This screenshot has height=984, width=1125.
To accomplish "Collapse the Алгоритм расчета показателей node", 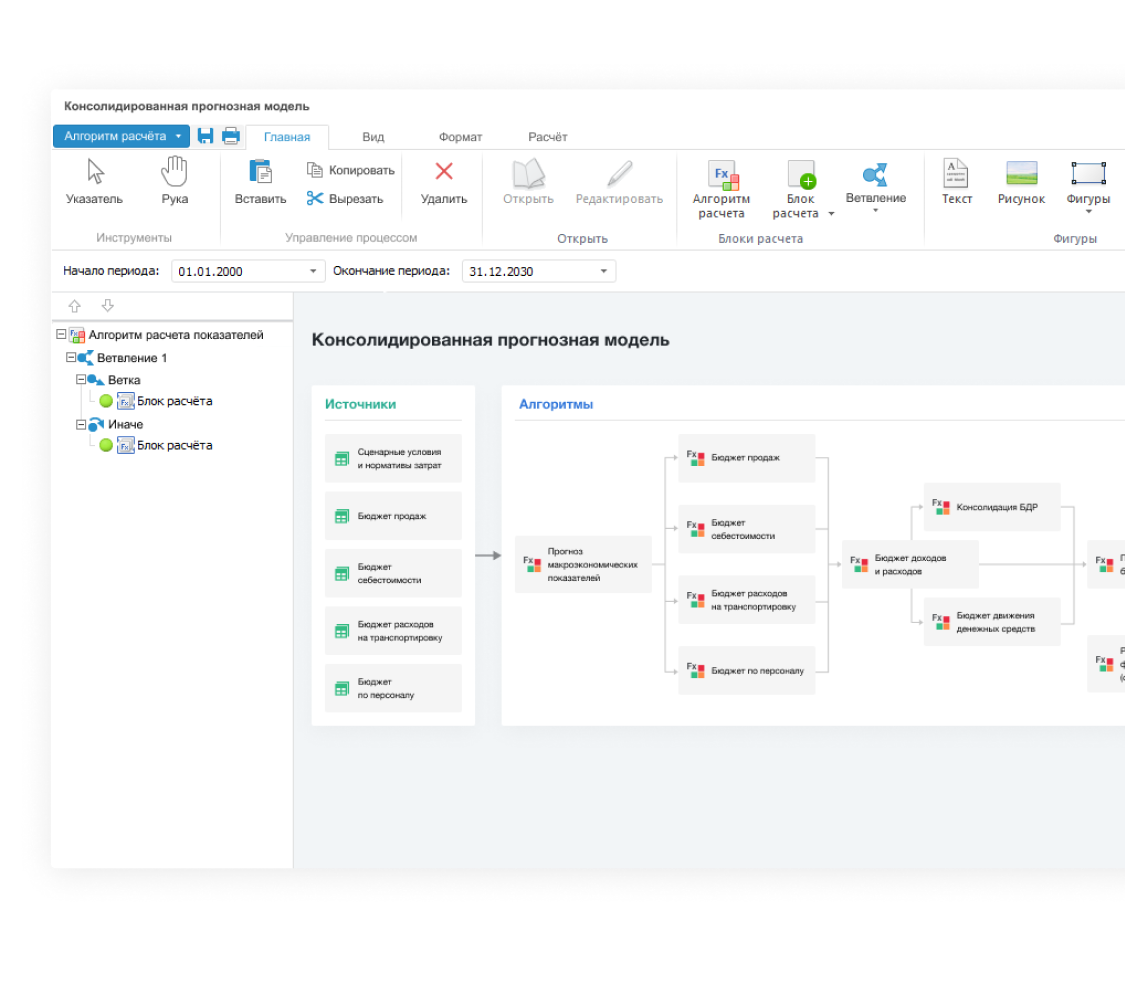I will point(61,334).
